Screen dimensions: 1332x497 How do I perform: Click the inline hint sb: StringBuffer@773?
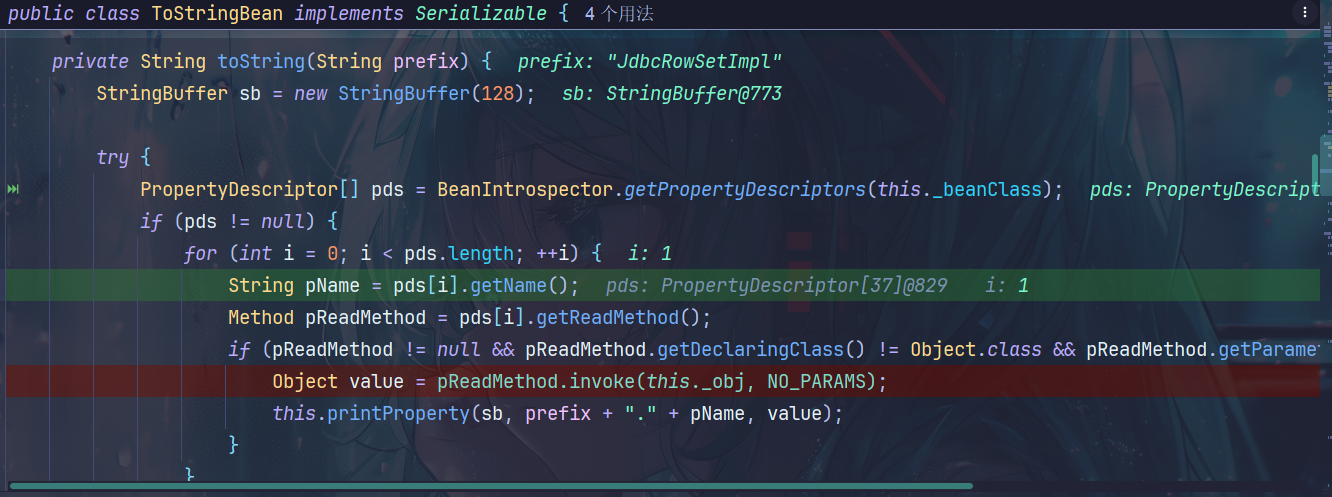(672, 94)
